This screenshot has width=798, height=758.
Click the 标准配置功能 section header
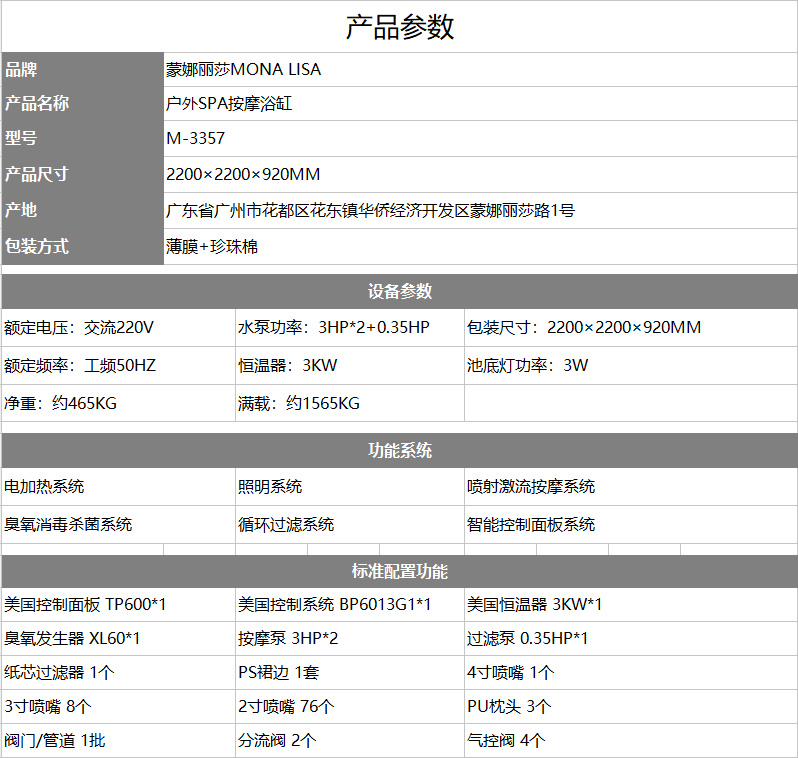(x=399, y=572)
